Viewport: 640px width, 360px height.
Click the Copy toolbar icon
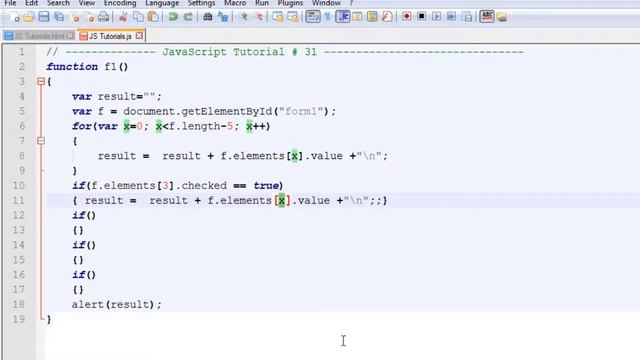coord(138,17)
